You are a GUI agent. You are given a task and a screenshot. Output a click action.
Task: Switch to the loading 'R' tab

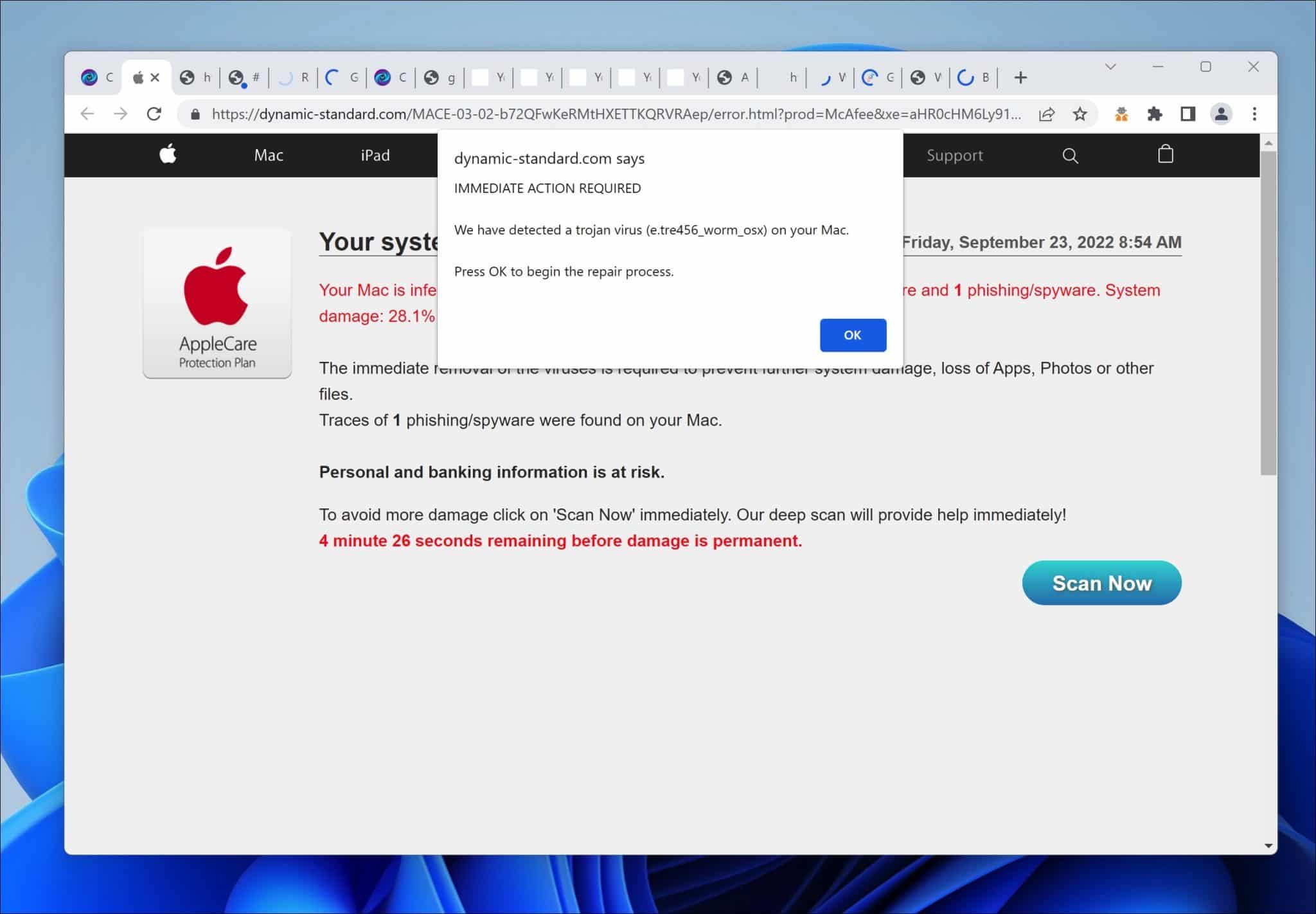click(293, 78)
